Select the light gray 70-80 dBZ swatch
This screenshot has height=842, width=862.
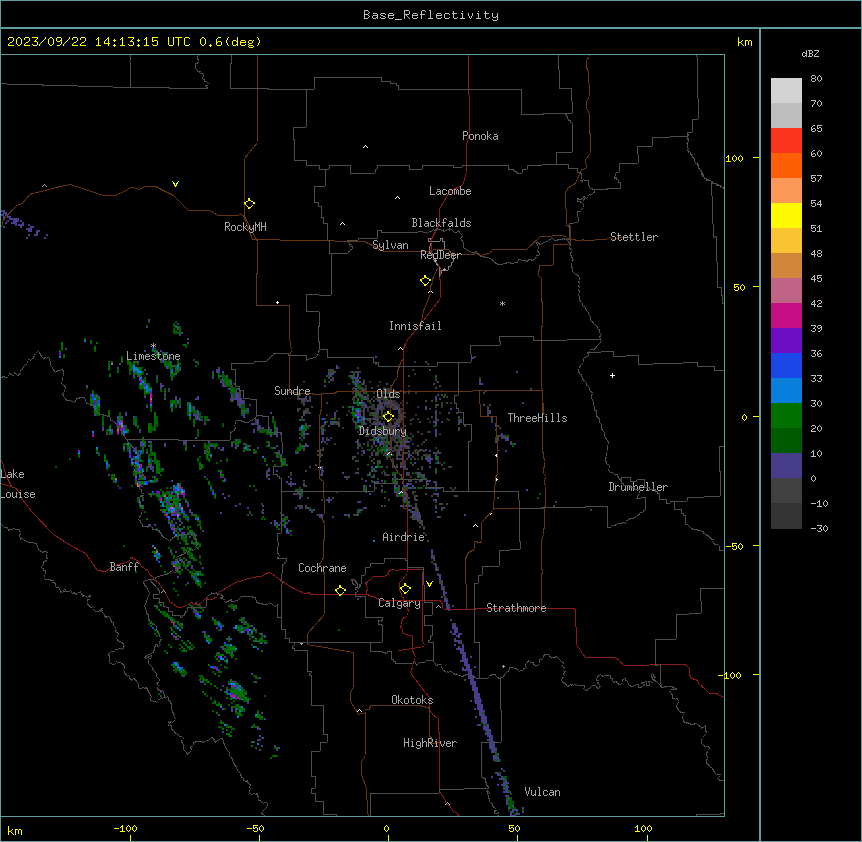[786, 91]
